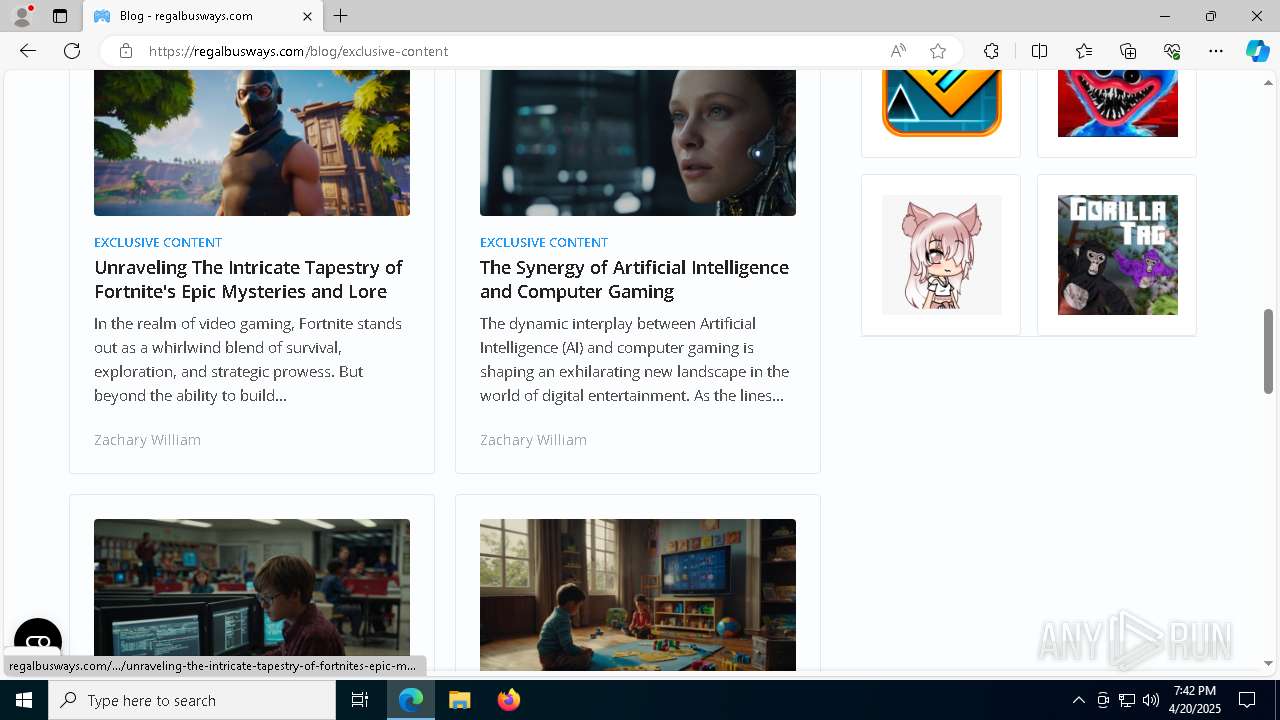Open Exclusive Content category above Fortnite article
Image resolution: width=1280 pixels, height=720 pixels.
click(x=158, y=242)
